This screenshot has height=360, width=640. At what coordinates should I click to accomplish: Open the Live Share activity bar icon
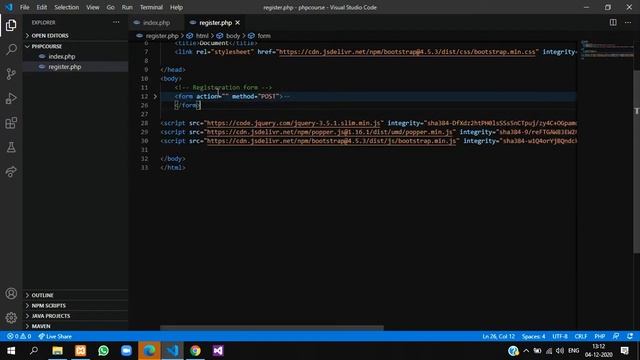tap(11, 171)
